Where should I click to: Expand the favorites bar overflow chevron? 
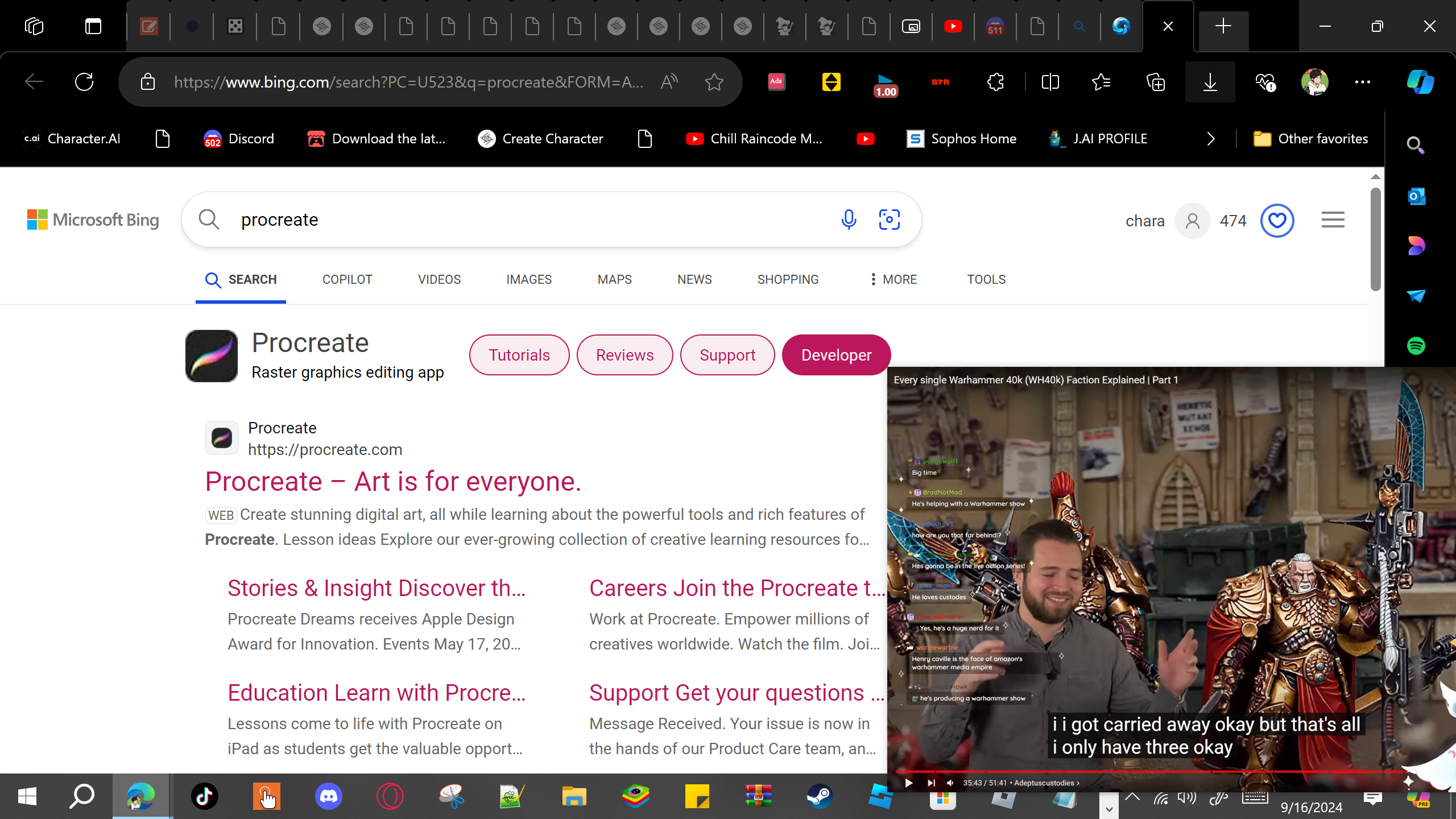1211,139
